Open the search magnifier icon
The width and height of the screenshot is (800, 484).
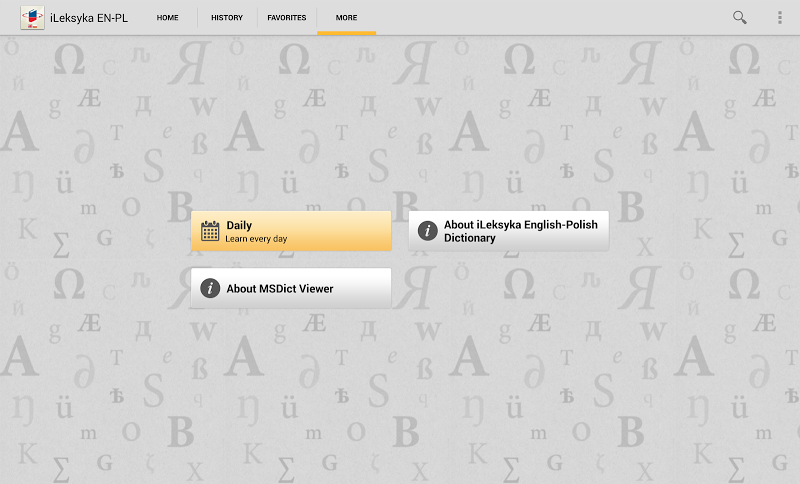point(739,17)
